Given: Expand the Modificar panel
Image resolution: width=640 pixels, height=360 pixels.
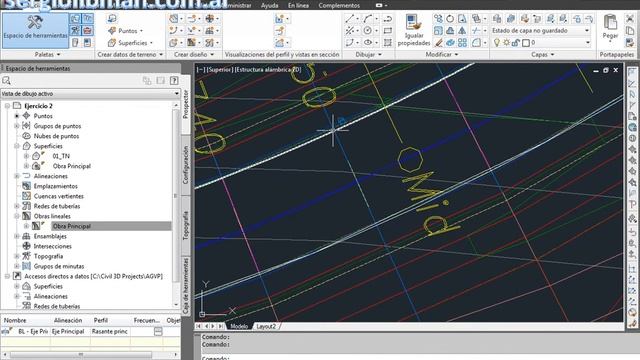Looking at the screenshot, I should coord(442,54).
